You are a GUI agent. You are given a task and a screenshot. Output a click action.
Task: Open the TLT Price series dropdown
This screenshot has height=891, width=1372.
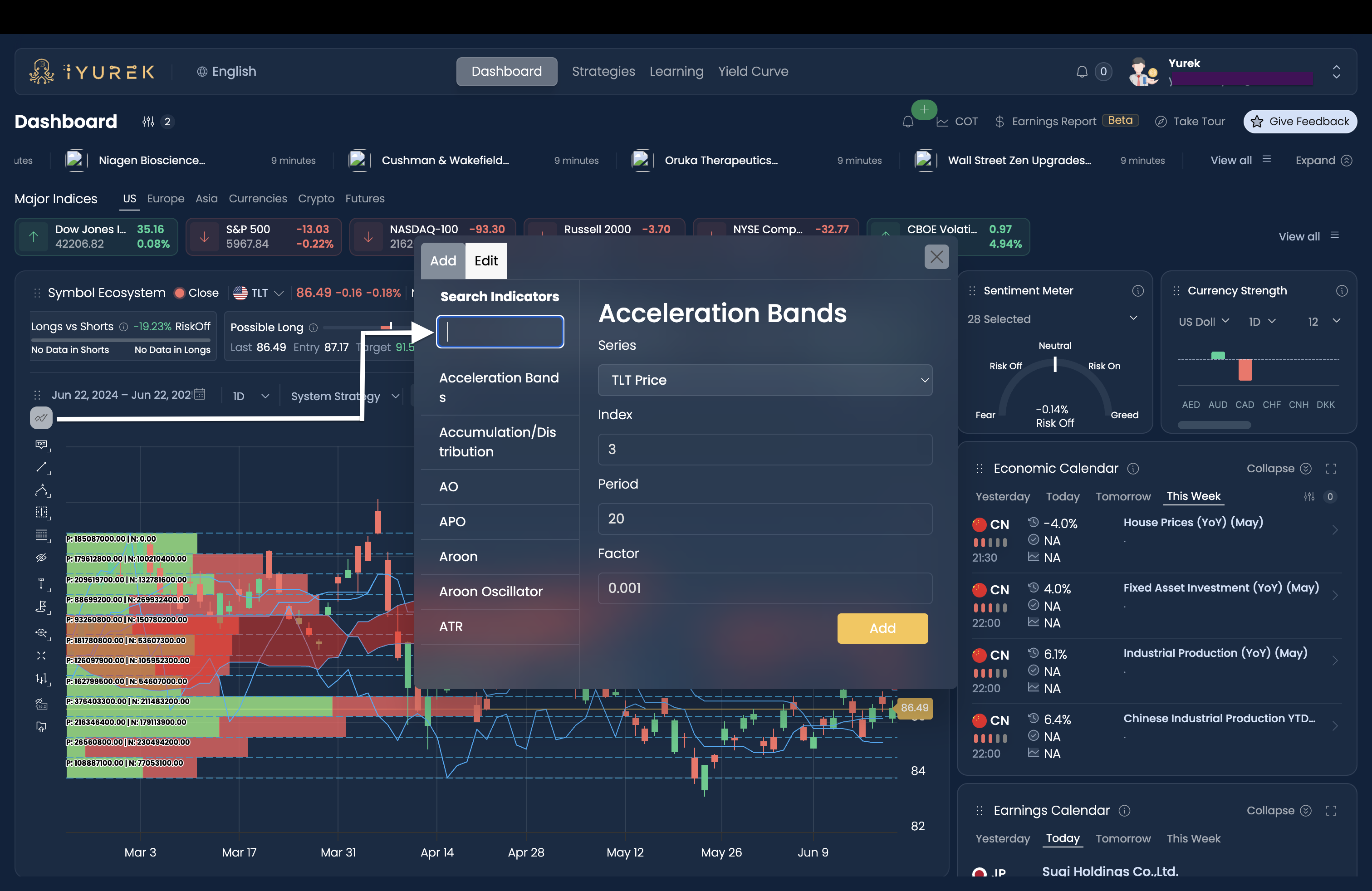764,380
